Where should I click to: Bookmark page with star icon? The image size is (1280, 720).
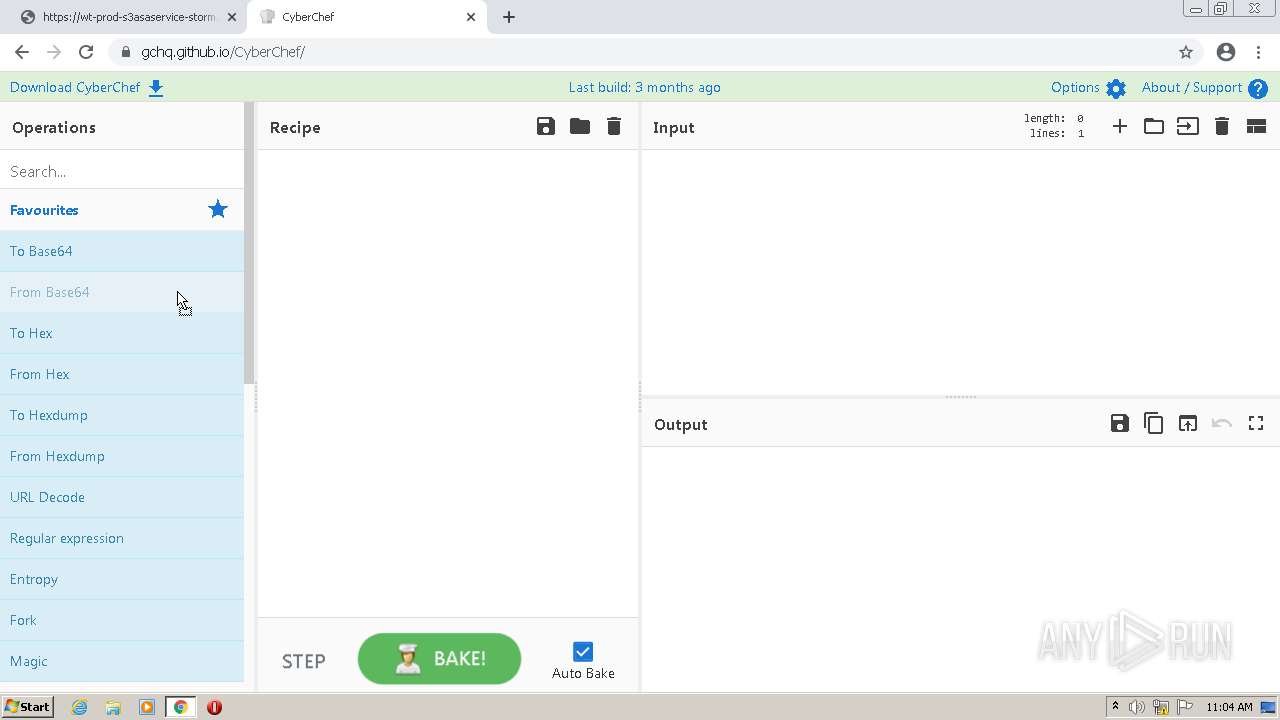coord(1186,52)
